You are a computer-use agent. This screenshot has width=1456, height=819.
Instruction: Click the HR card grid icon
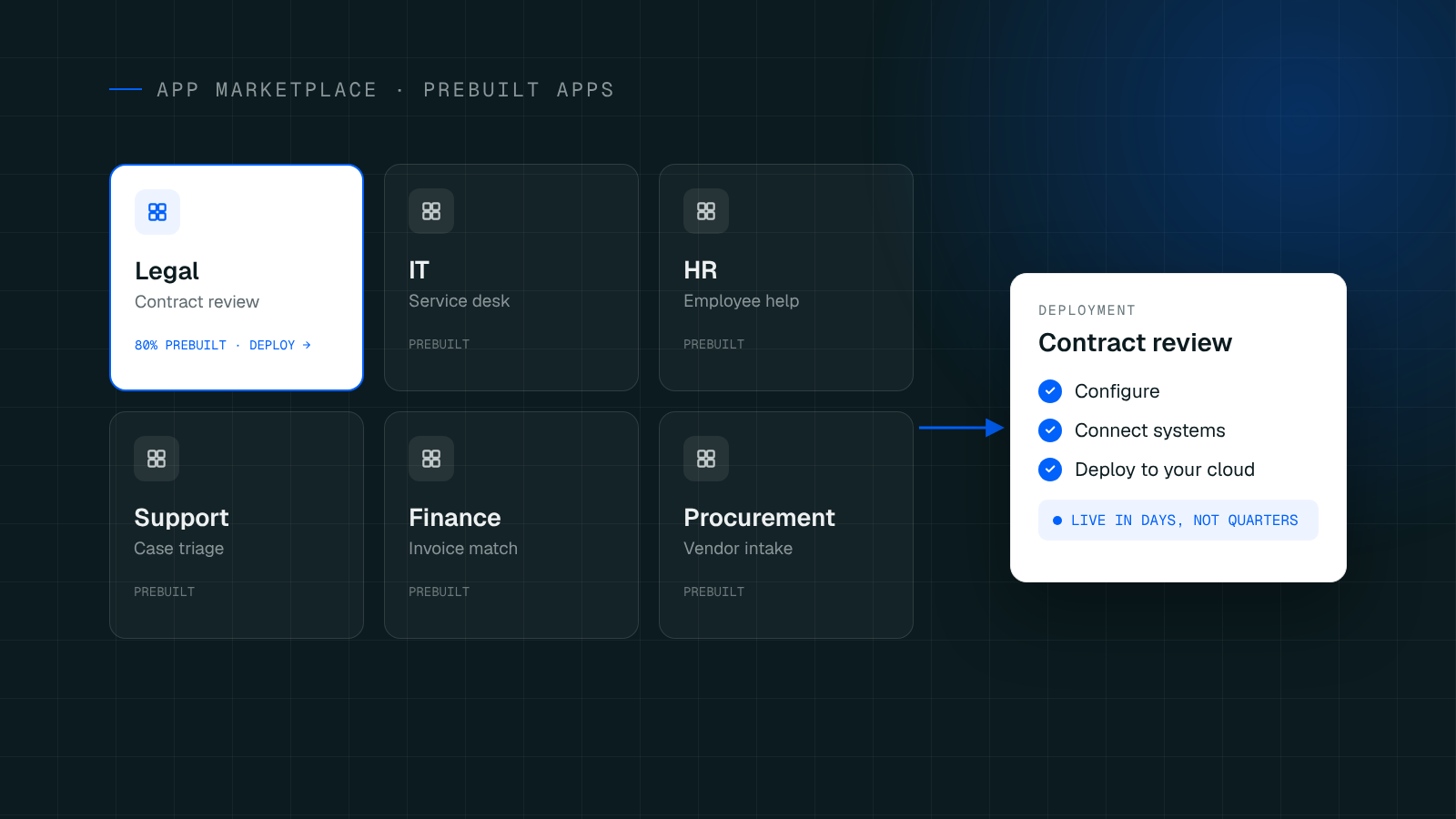click(706, 211)
